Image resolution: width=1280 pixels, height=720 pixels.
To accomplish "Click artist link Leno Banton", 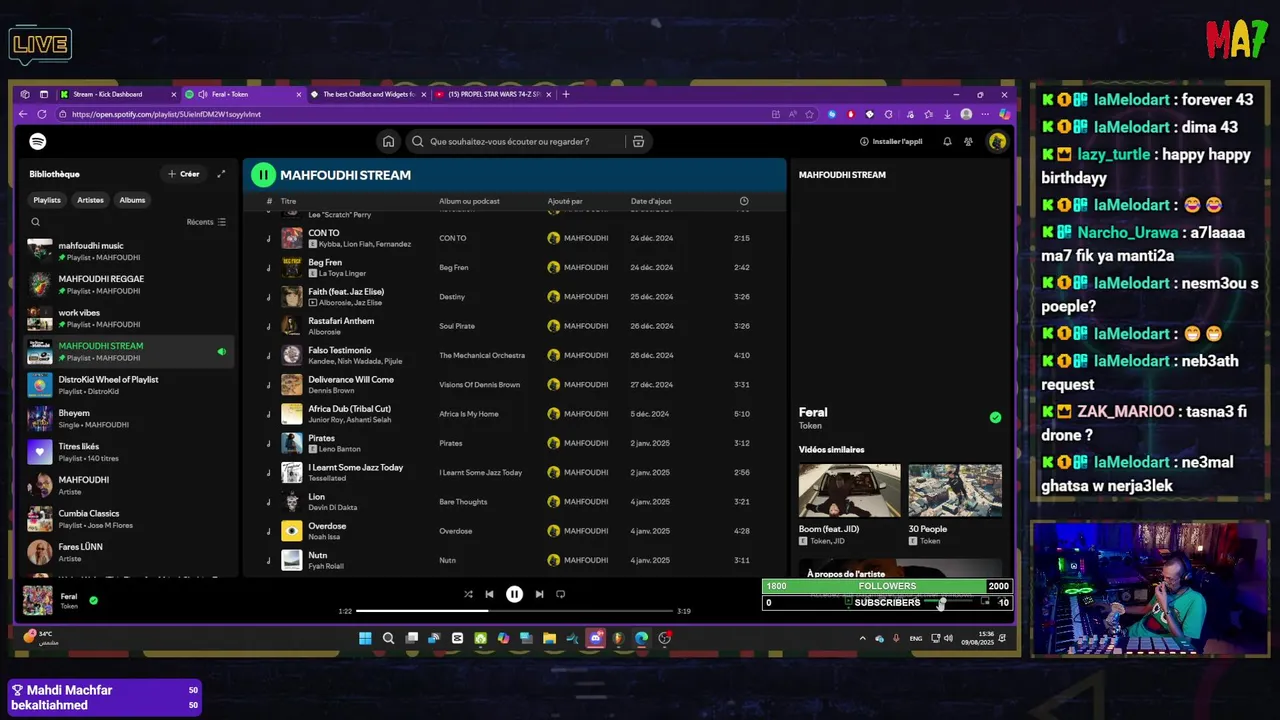I will (339, 449).
